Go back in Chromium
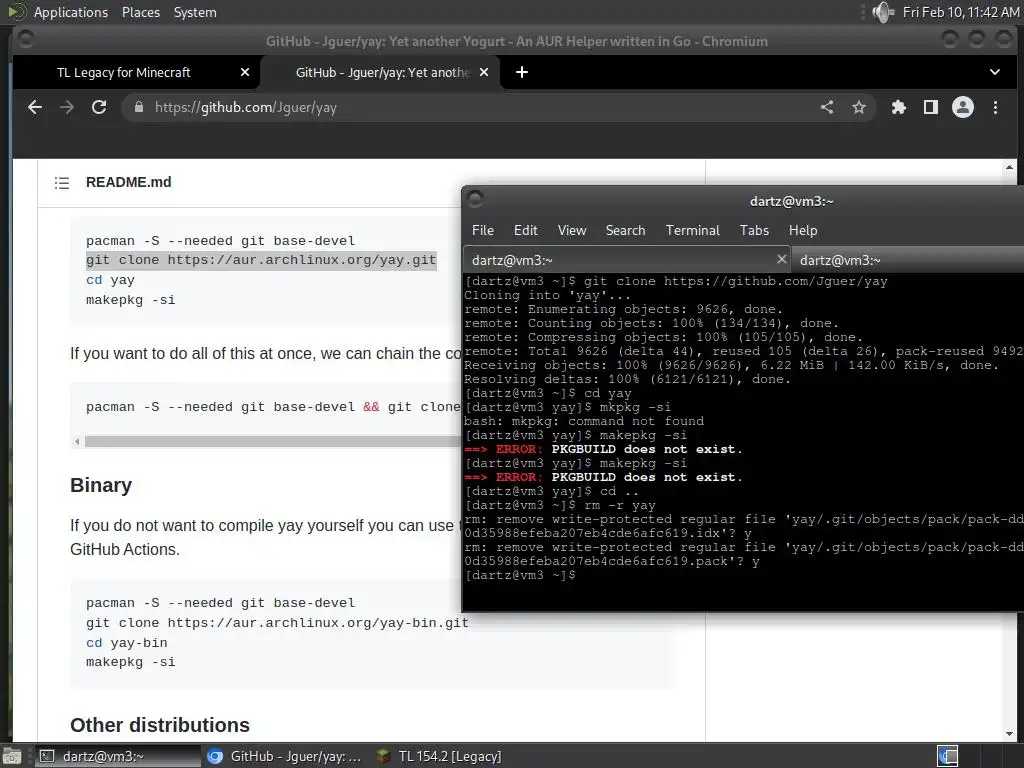Viewport: 1024px width, 768px height. point(35,107)
